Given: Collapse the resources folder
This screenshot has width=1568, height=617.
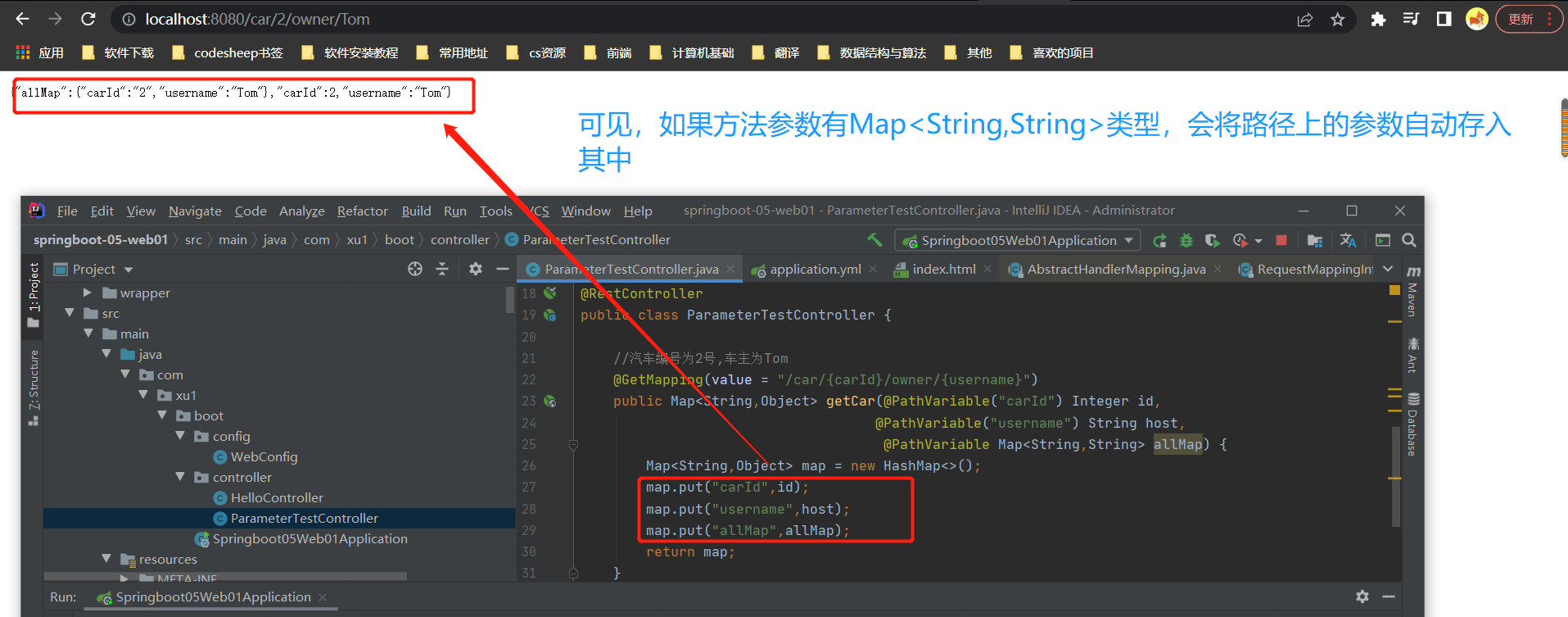Looking at the screenshot, I should tap(106, 559).
